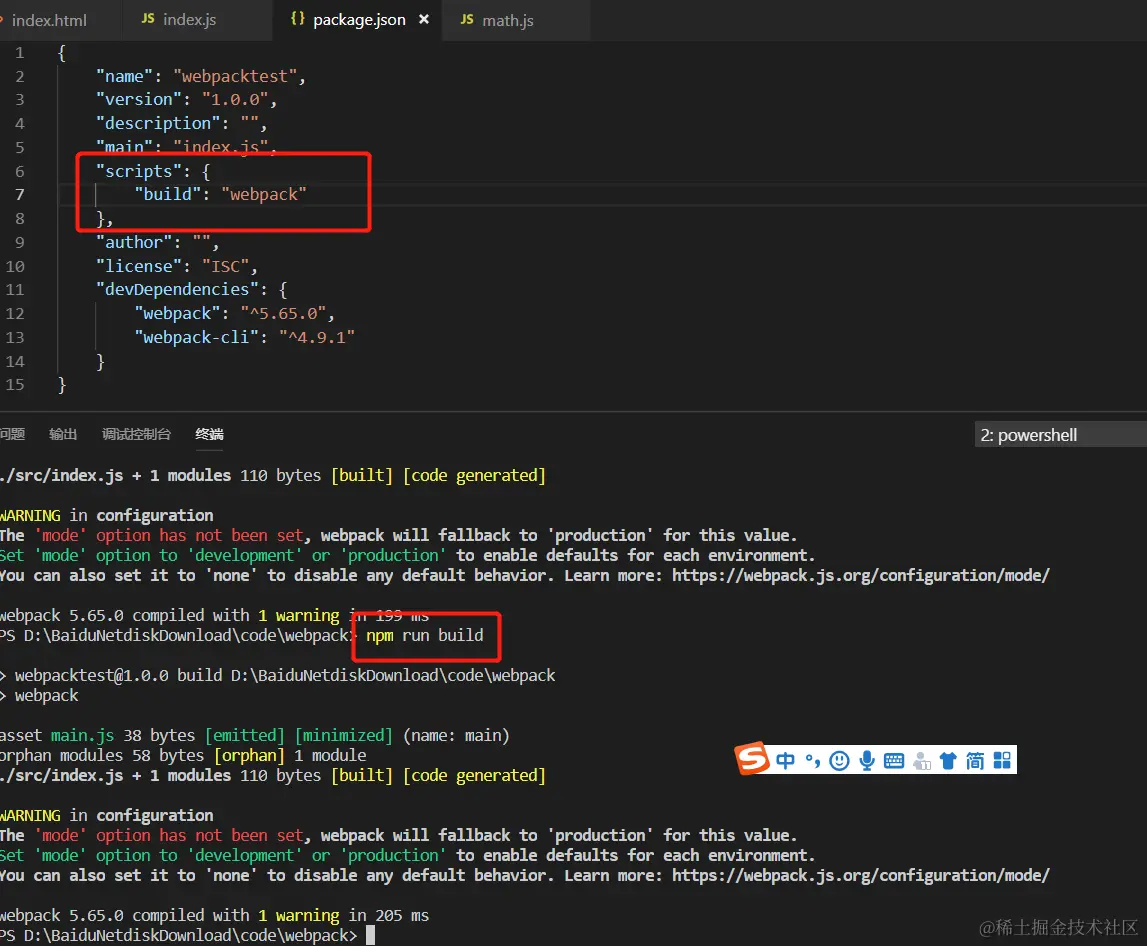
Task: Select the 终端 panel tab
Action: 209,434
